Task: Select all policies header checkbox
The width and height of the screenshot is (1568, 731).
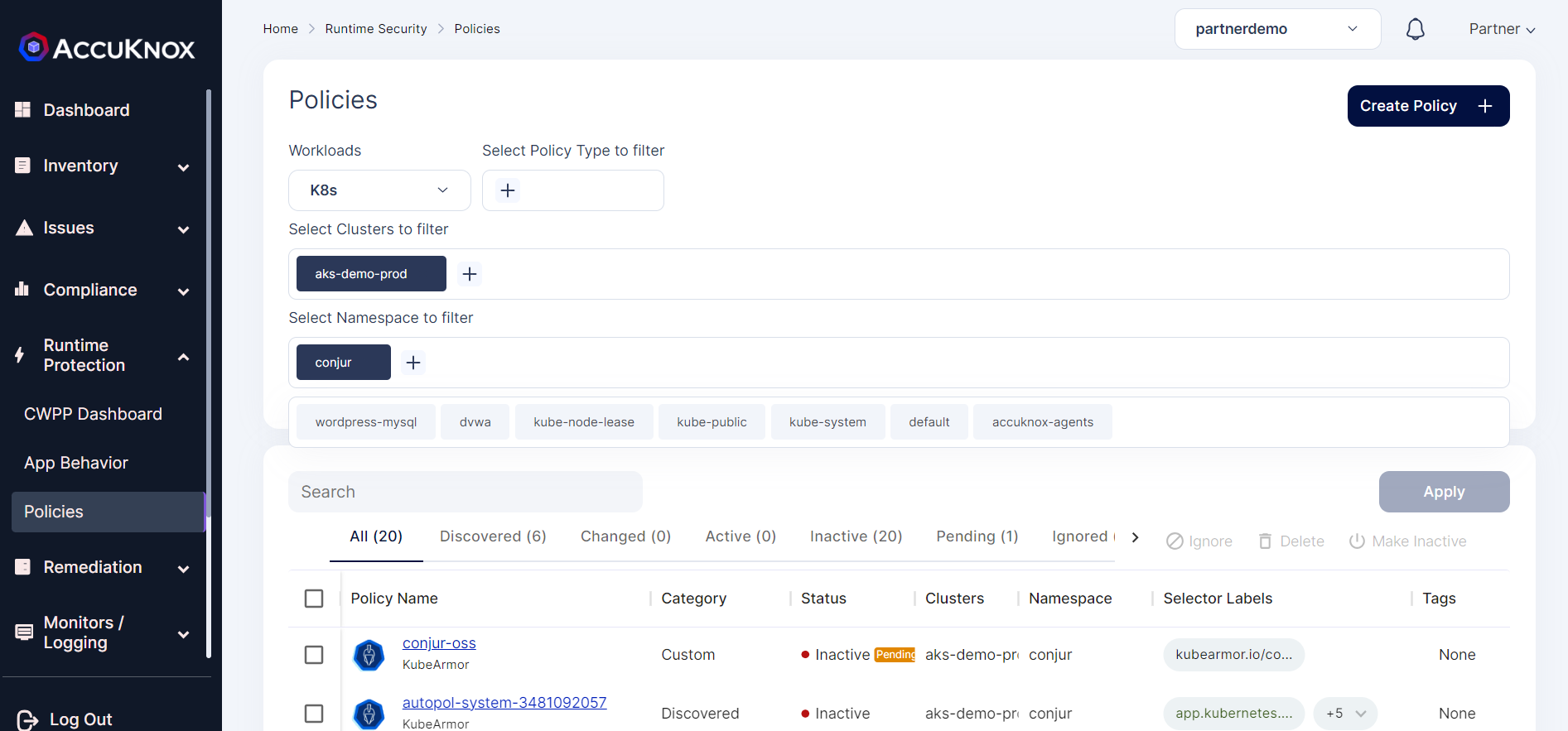Action: click(x=314, y=599)
